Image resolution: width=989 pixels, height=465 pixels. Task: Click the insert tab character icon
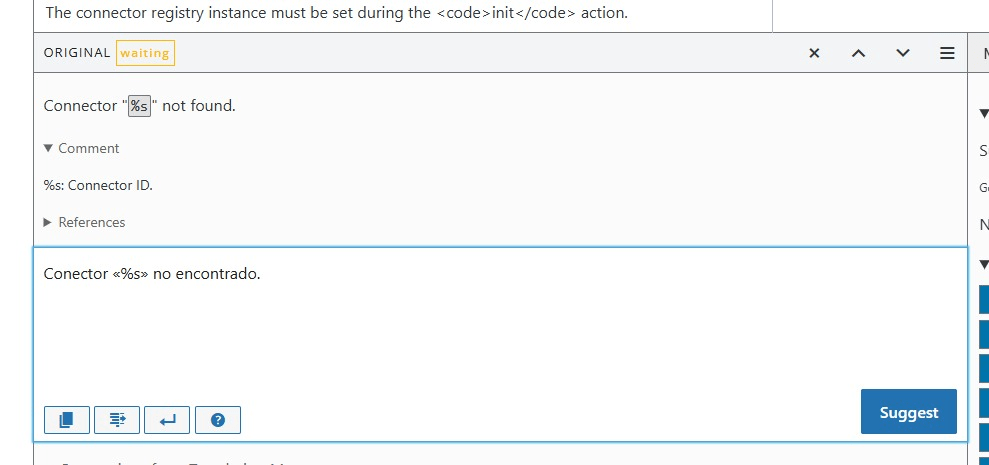coord(117,420)
